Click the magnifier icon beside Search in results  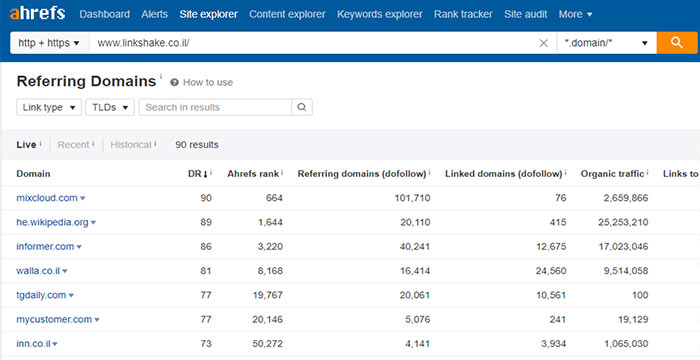click(x=302, y=107)
